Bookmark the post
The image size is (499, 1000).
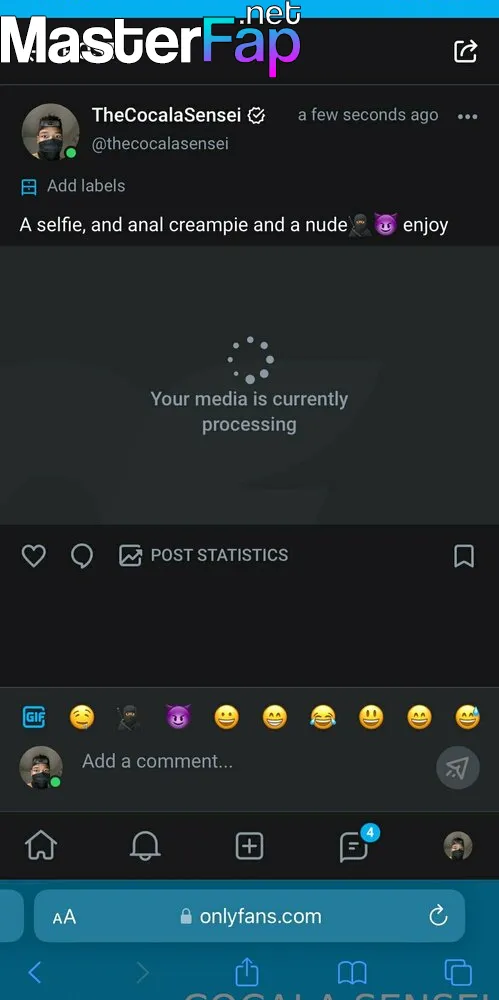464,555
